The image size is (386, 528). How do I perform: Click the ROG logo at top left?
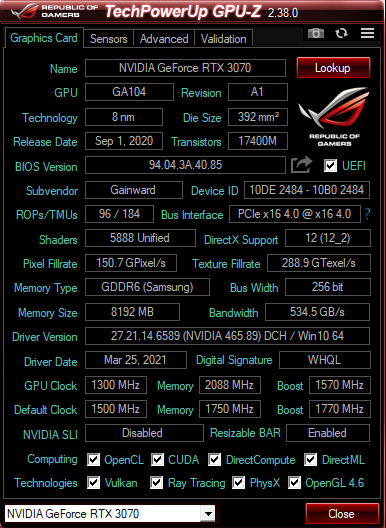(24, 11)
